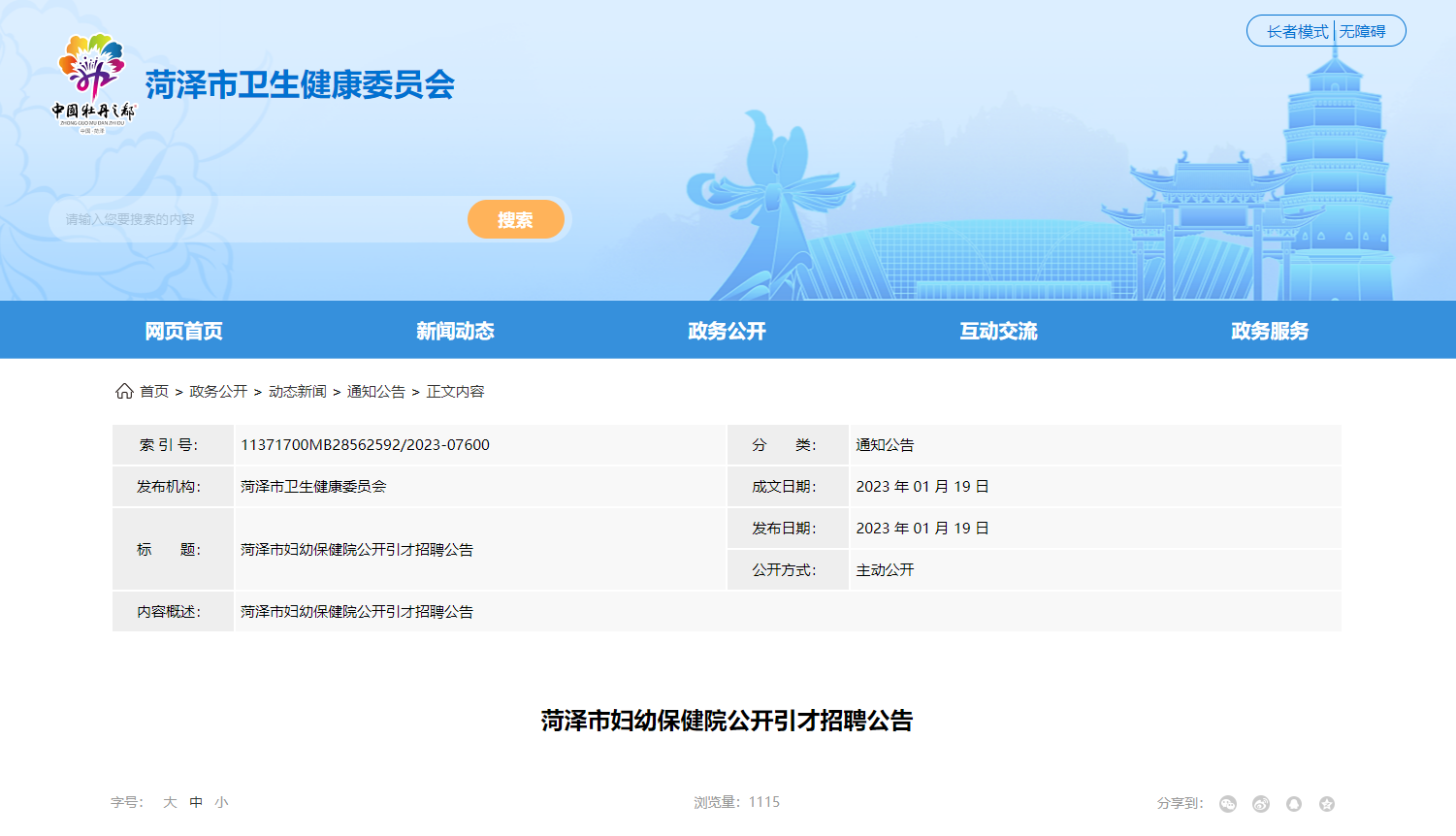
Task: Open the 新闻动态 nav menu
Action: (455, 331)
